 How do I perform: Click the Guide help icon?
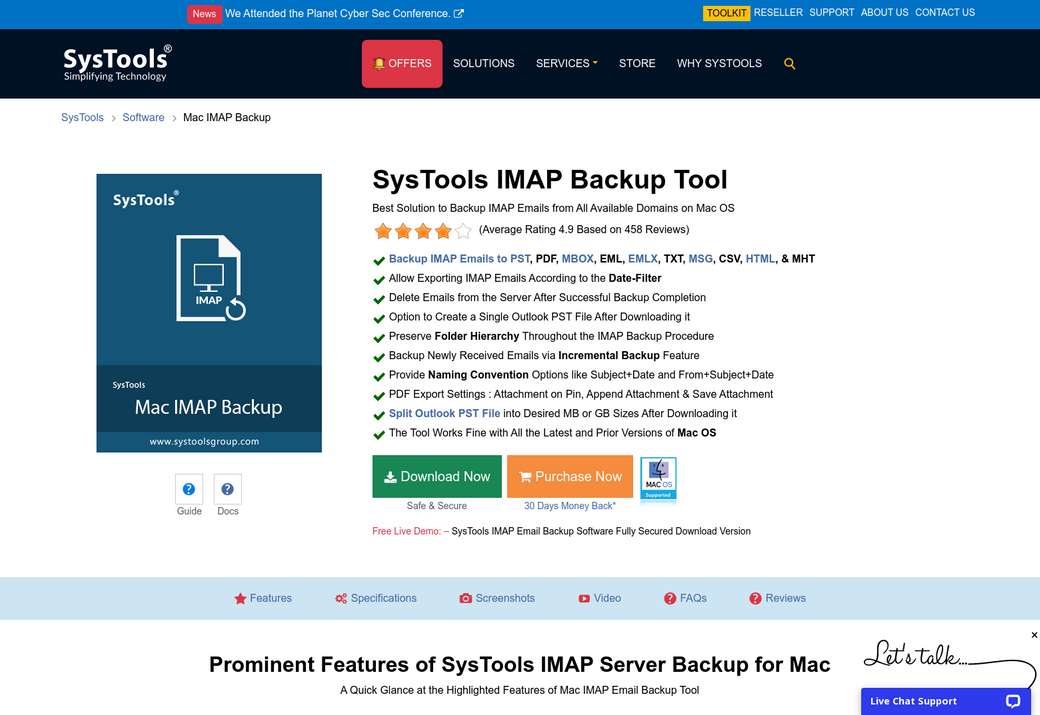[189, 489]
